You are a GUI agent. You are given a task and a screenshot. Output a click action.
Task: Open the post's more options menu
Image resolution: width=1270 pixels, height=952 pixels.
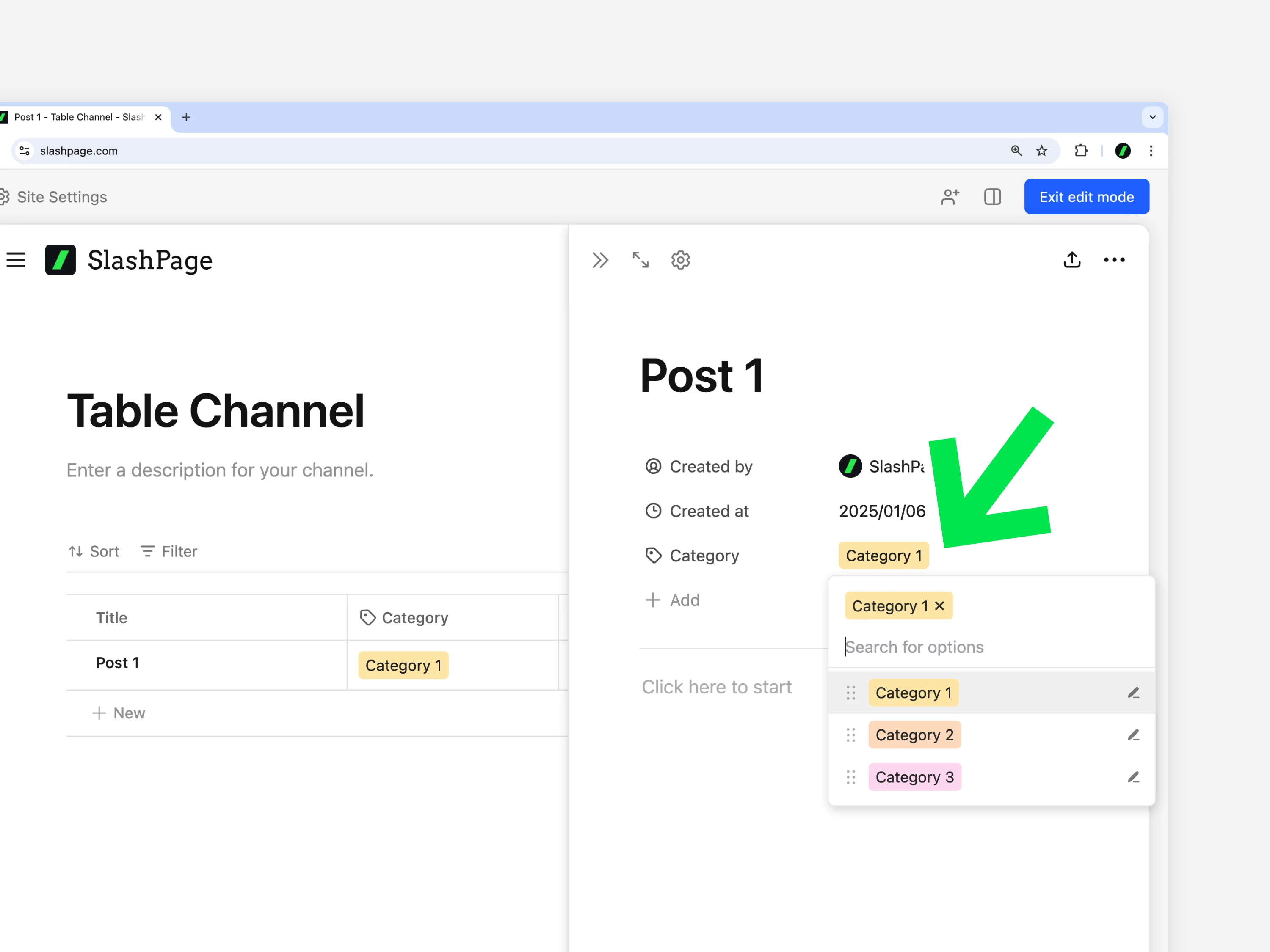click(1114, 260)
